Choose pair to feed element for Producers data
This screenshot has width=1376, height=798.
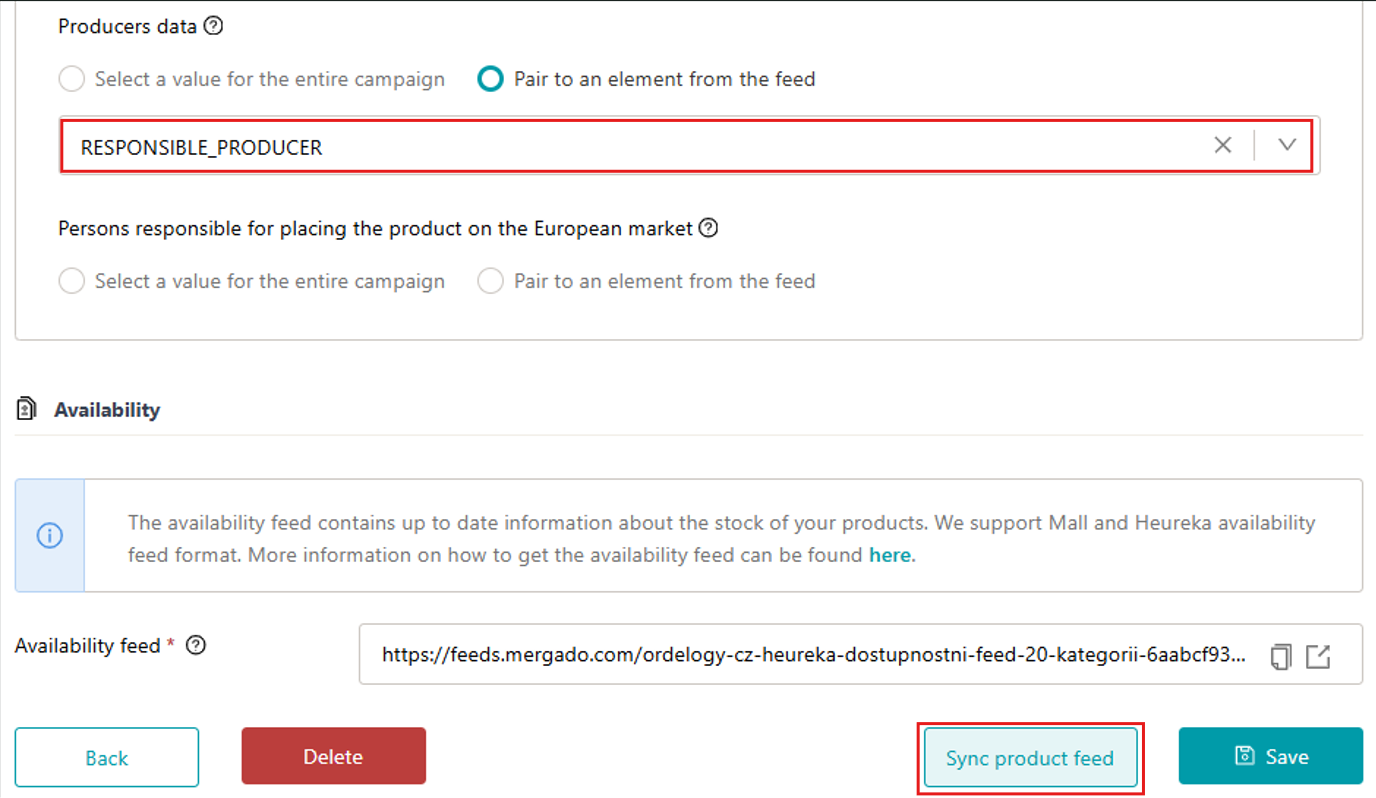pos(490,79)
